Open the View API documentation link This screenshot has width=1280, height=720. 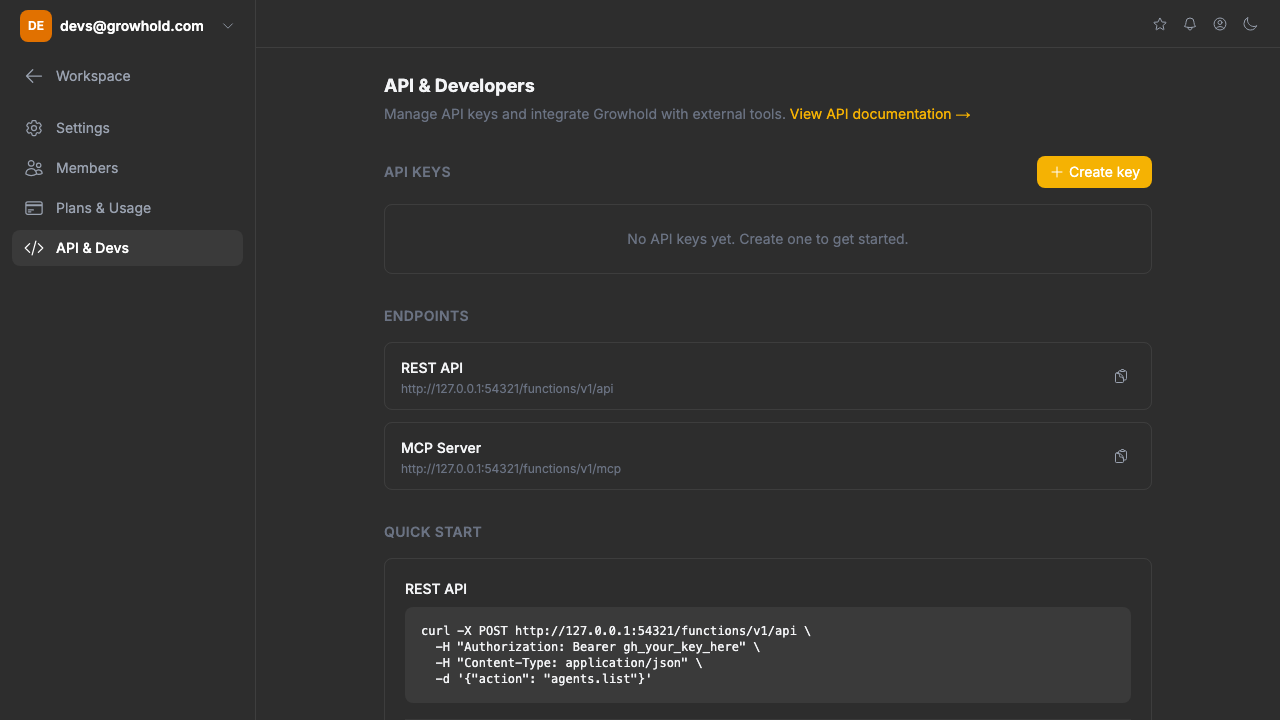tap(879, 114)
